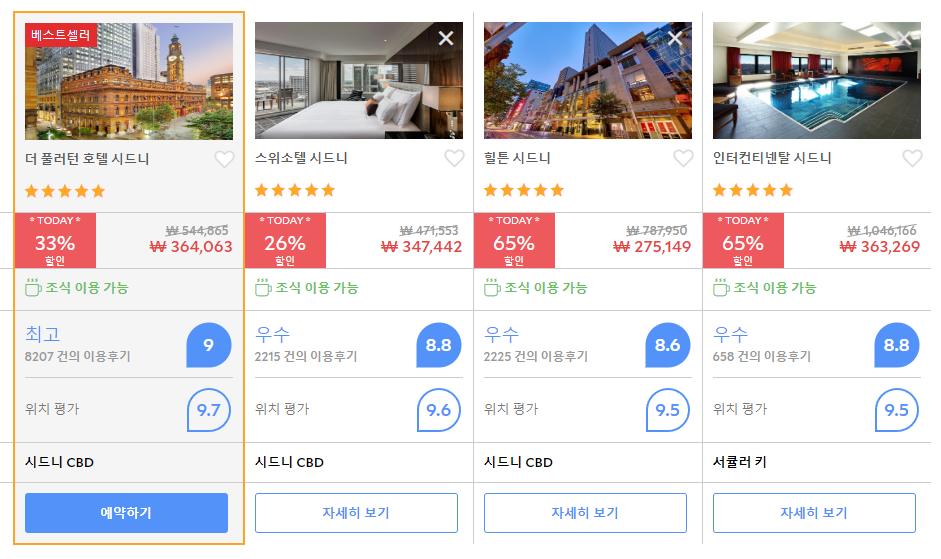Image resolution: width=941 pixels, height=559 pixels.
Task: Click breakfast cup icon under 힐튼 시드니
Action: click(492, 288)
